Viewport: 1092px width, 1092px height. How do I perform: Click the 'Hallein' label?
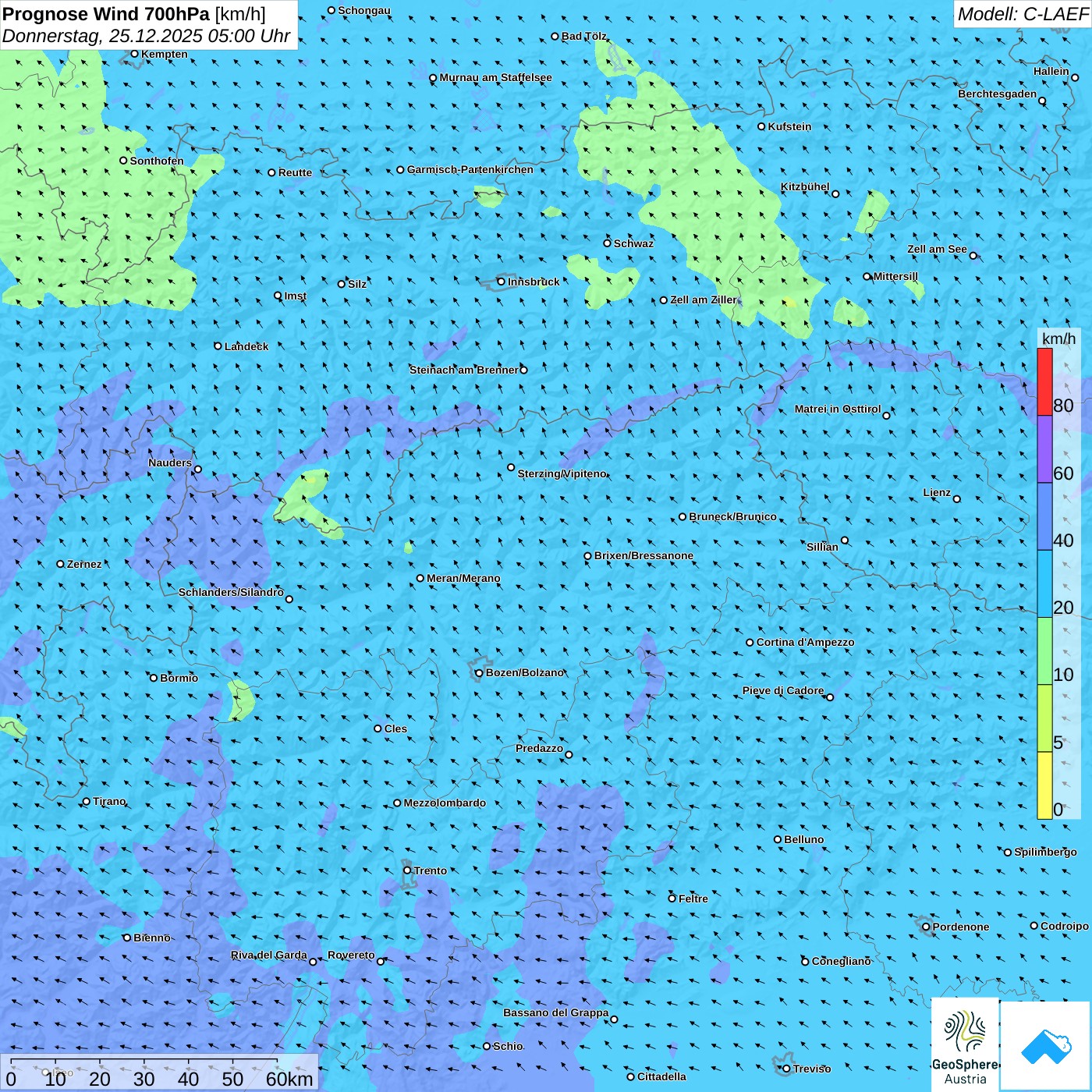coord(1051,71)
